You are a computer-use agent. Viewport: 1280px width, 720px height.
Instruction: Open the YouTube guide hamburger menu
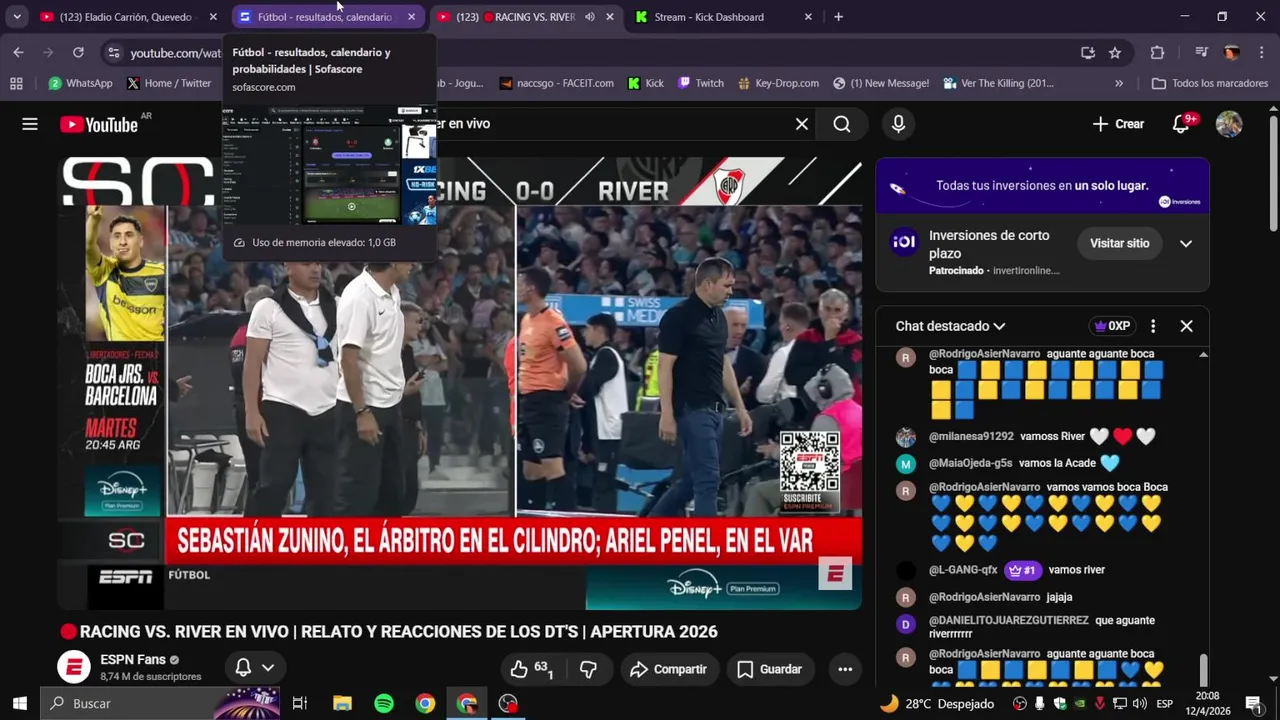pyautogui.click(x=30, y=124)
